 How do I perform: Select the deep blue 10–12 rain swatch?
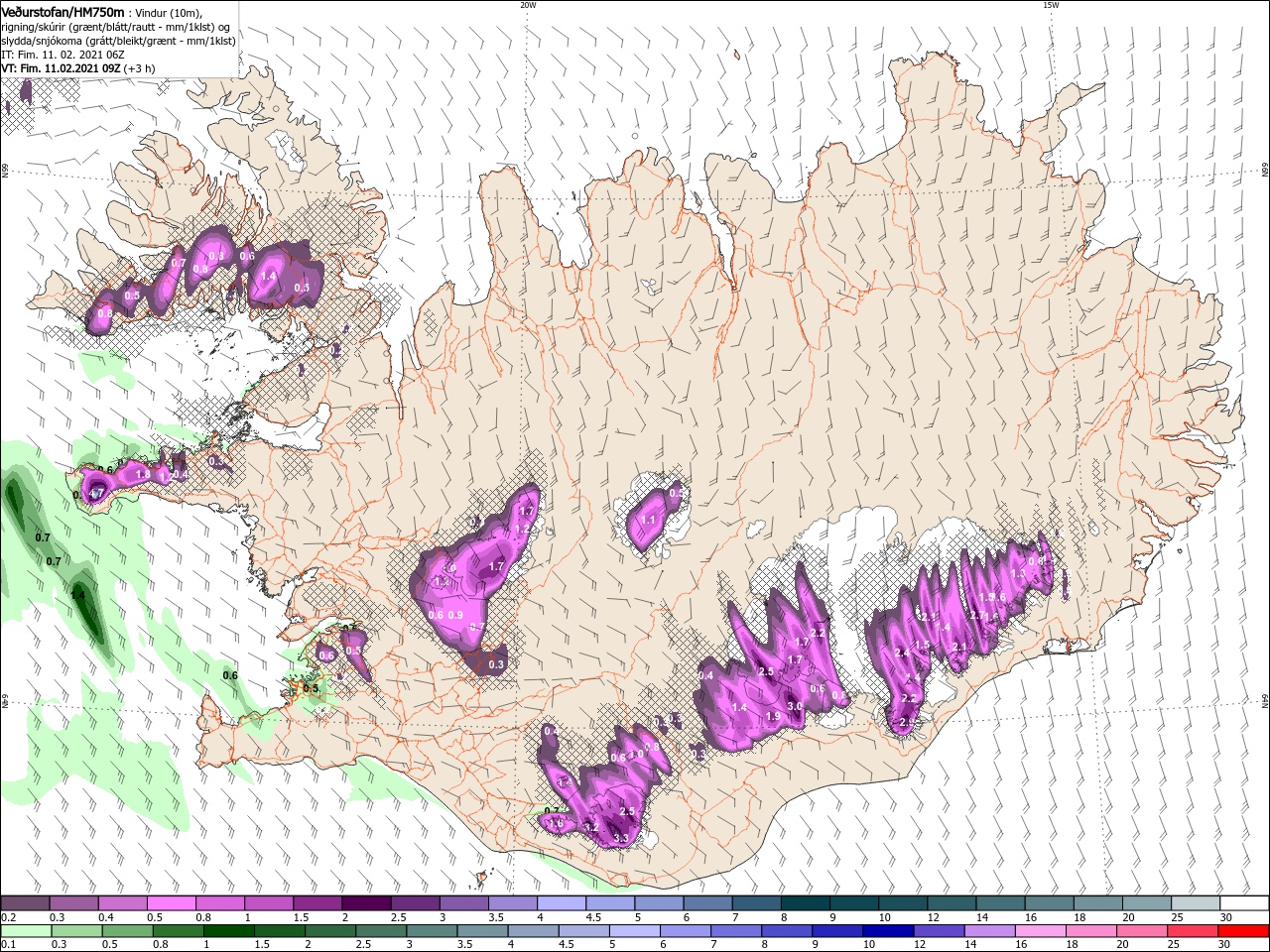tap(888, 930)
